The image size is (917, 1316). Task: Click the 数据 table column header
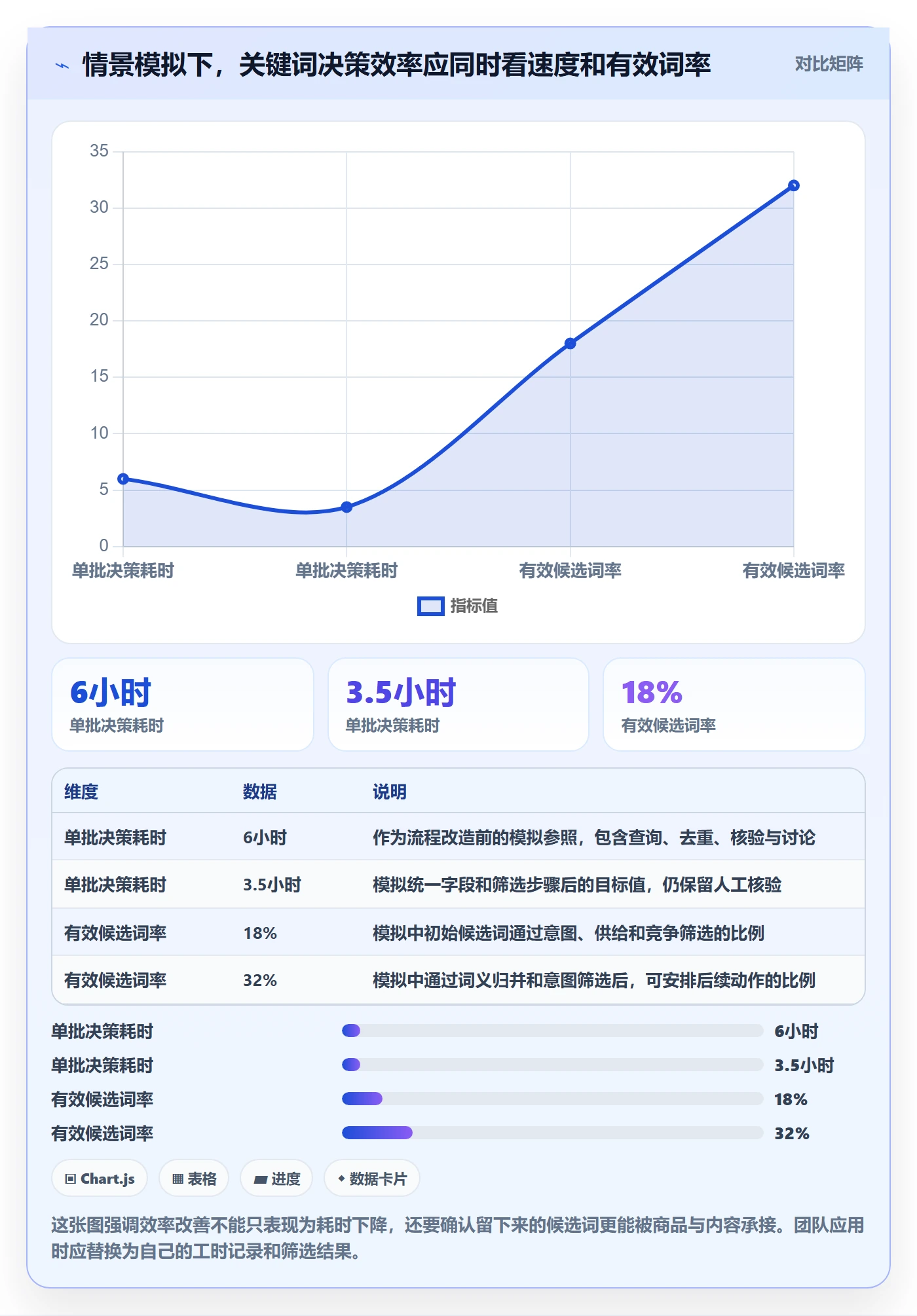pos(260,792)
